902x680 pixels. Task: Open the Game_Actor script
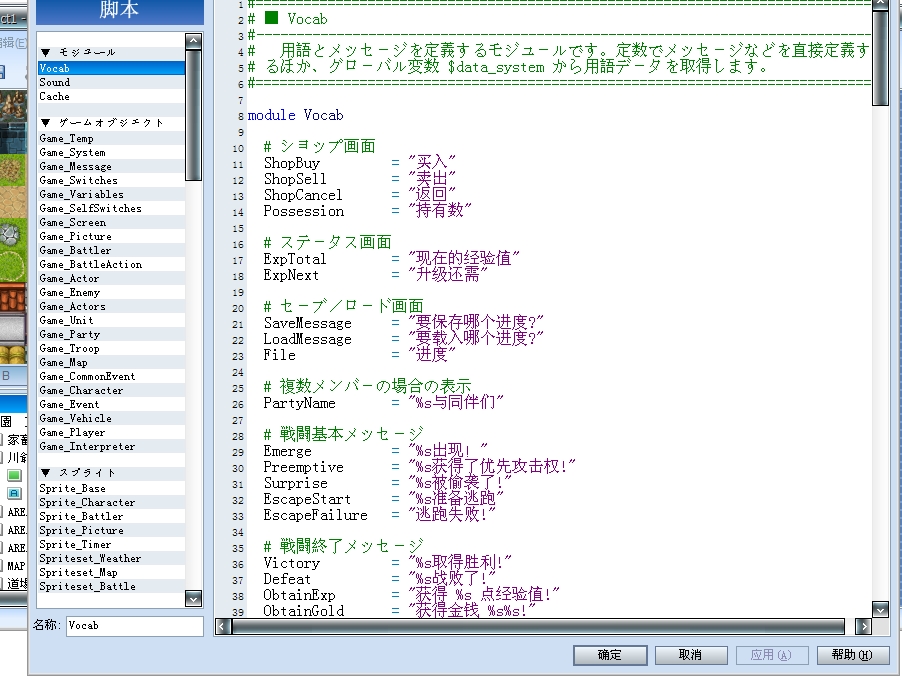tap(112, 278)
